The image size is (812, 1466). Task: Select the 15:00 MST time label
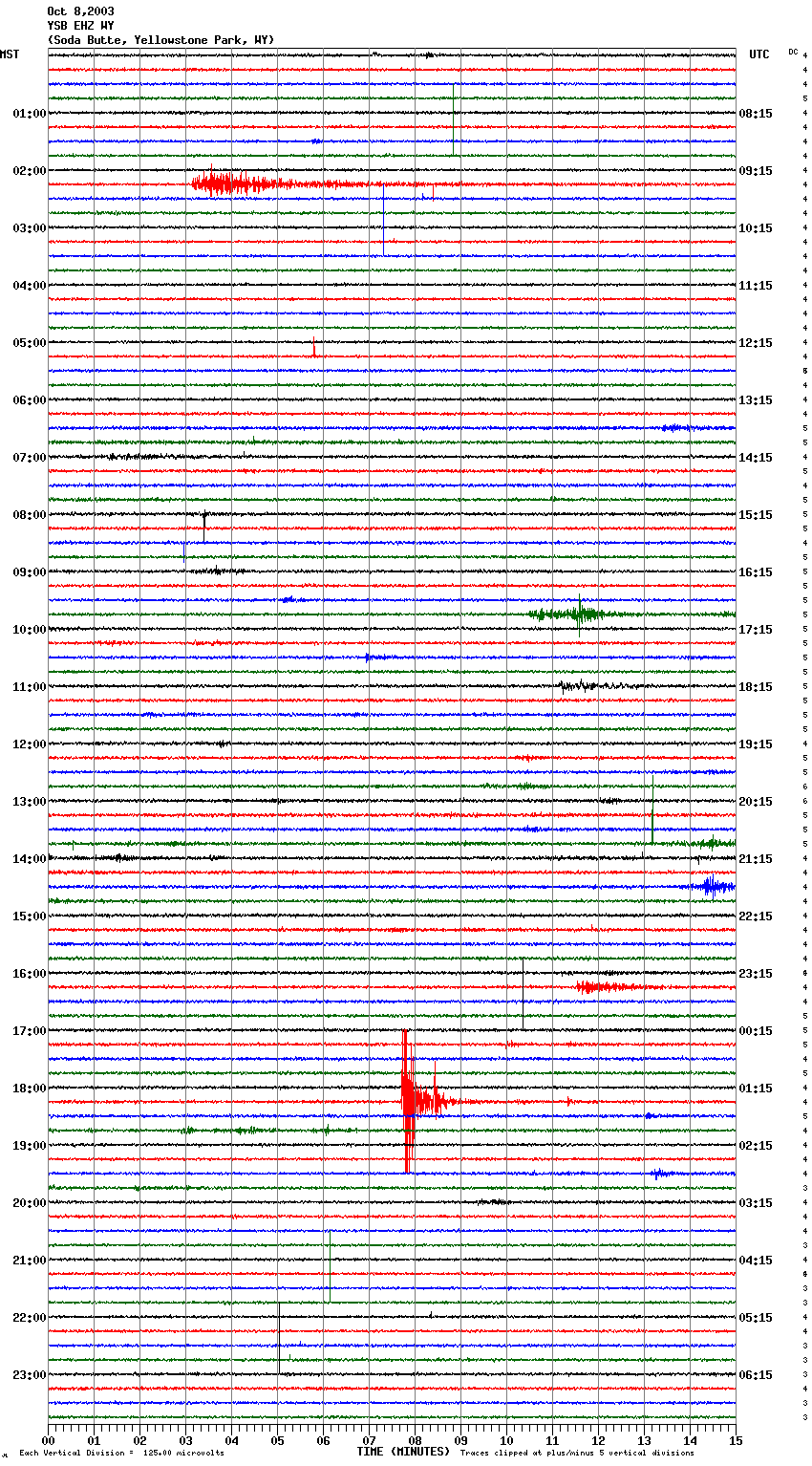30,916
